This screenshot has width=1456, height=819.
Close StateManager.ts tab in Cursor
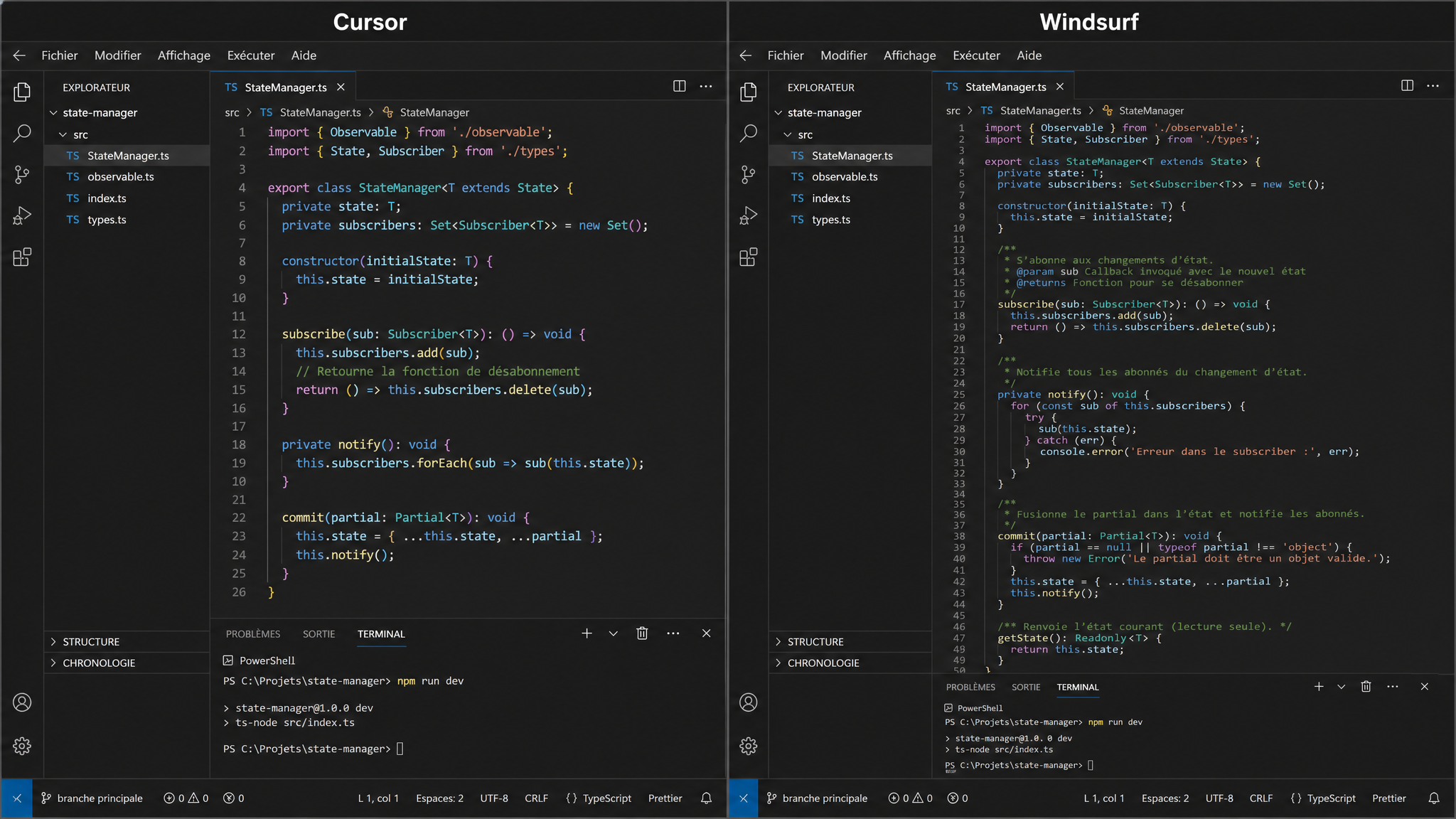[x=341, y=87]
